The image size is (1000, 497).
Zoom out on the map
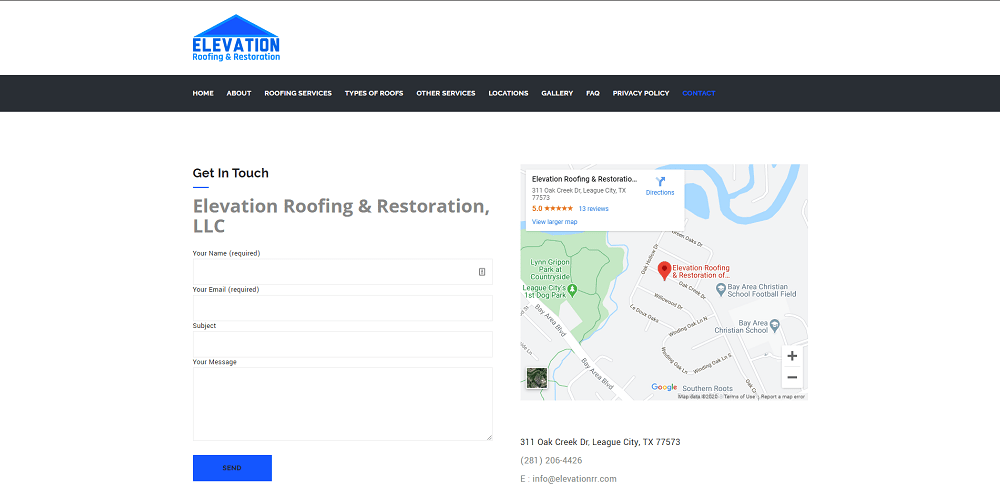792,378
